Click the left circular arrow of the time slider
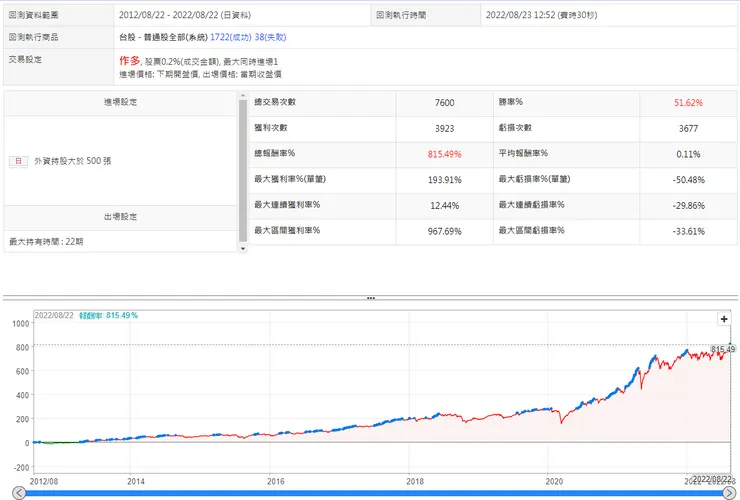740x500 pixels. click(18, 493)
